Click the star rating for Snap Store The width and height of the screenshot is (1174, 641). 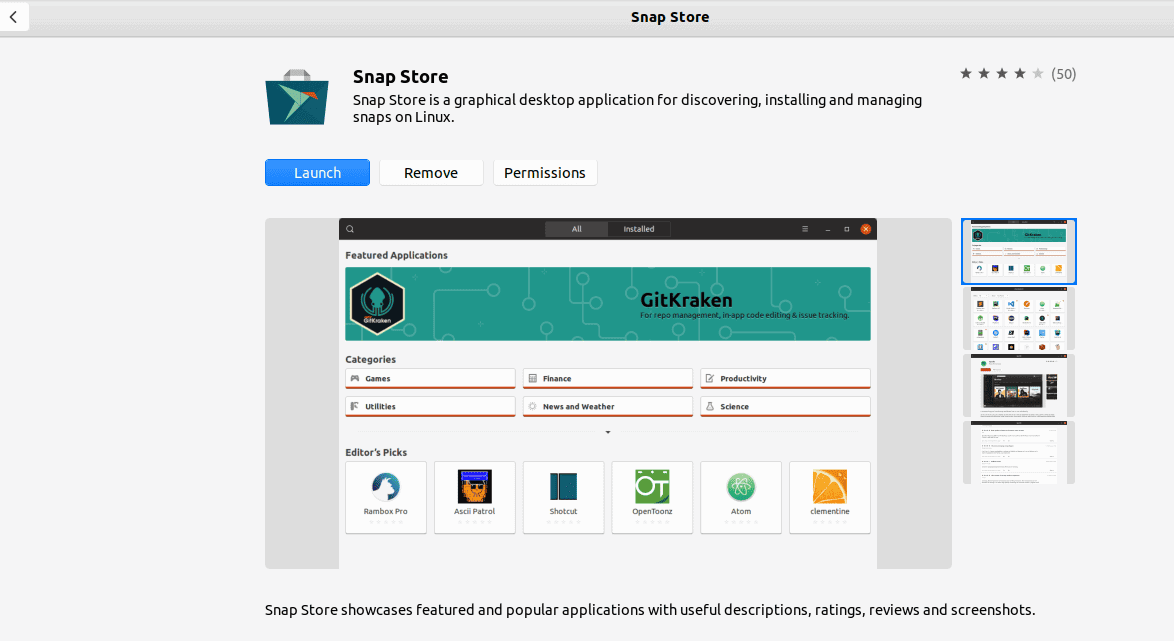pyautogui.click(x=1002, y=73)
